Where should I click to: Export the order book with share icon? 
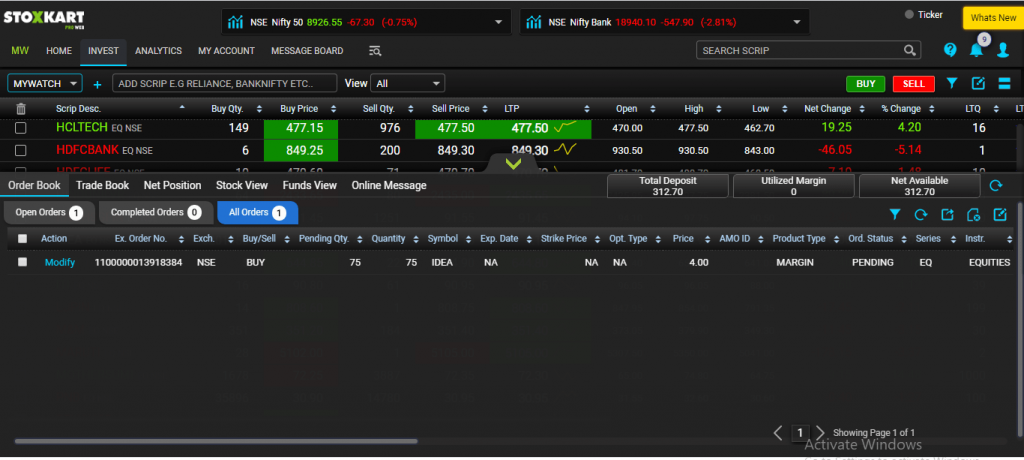coord(947,214)
